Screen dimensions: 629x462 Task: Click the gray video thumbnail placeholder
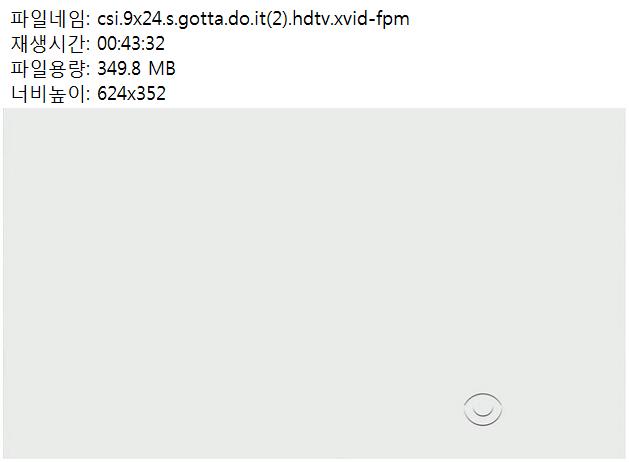point(314,283)
